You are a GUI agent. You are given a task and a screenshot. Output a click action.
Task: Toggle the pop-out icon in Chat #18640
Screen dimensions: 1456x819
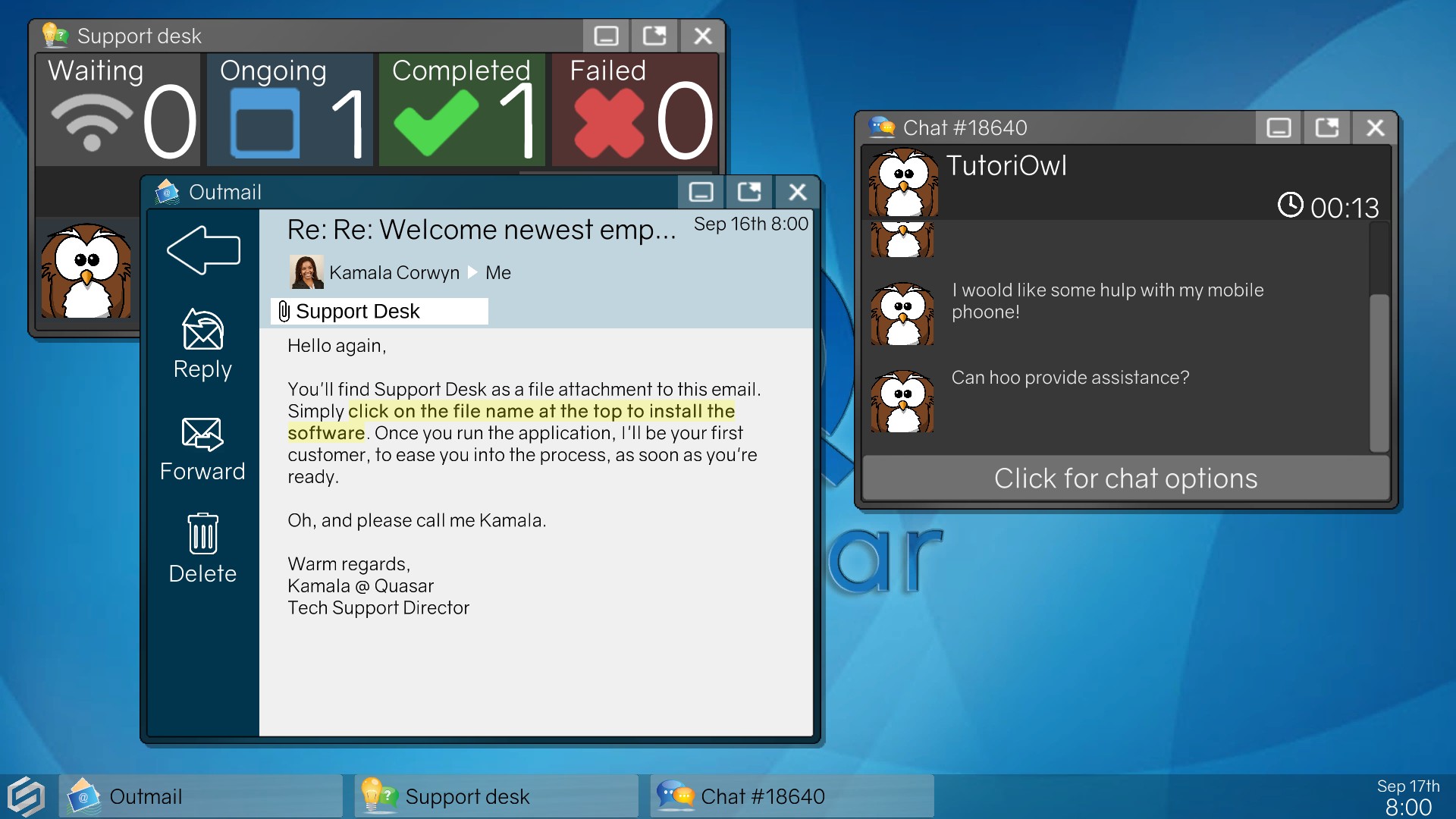[x=1326, y=128]
